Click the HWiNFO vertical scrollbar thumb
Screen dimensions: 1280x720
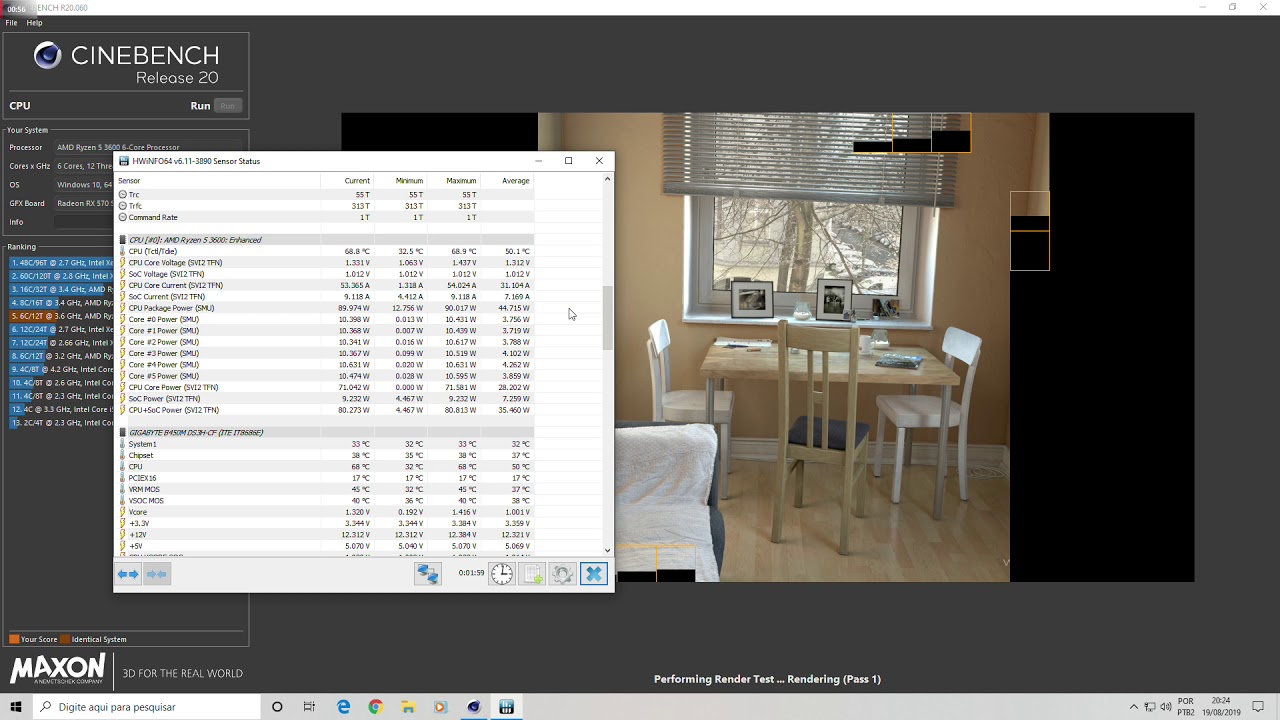(x=607, y=318)
